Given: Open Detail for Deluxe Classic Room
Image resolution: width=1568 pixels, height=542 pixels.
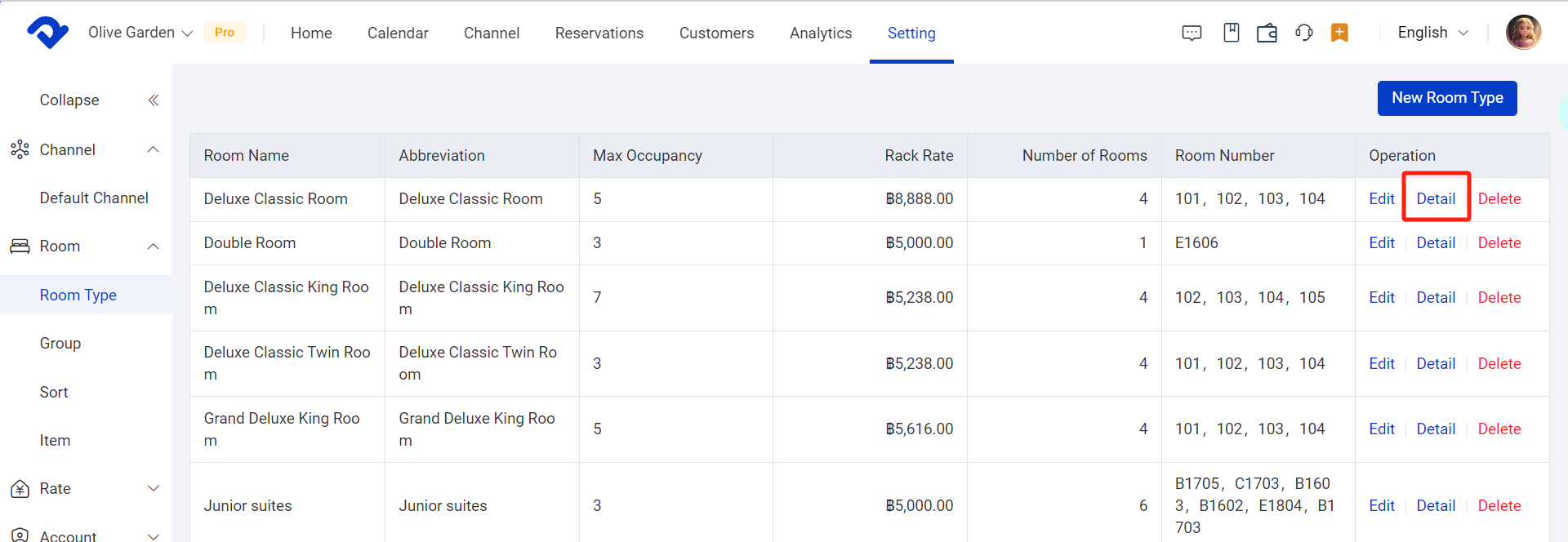Looking at the screenshot, I should pos(1435,198).
